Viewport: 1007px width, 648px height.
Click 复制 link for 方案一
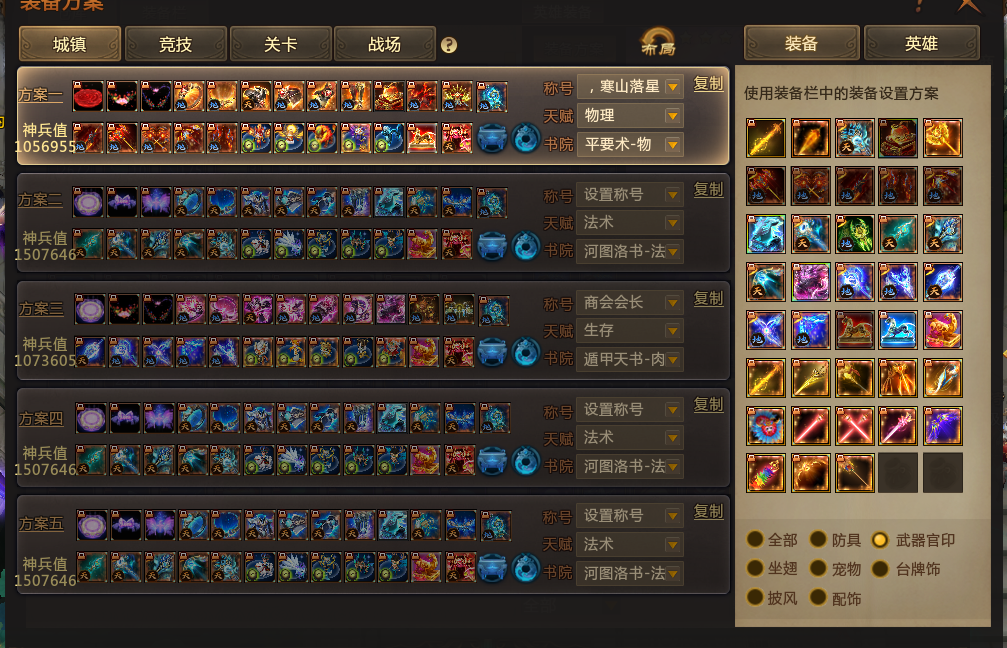click(x=708, y=83)
